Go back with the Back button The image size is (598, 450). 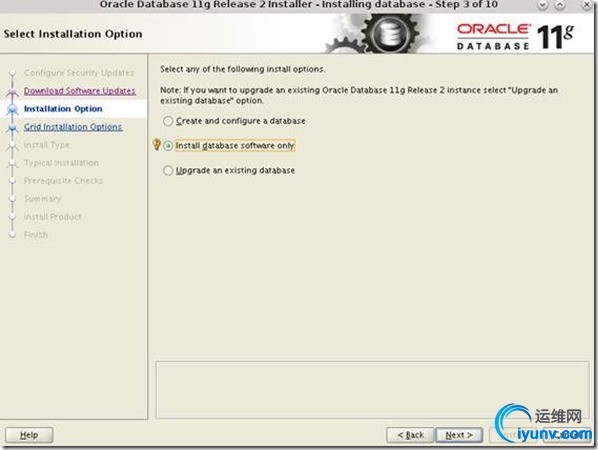(x=410, y=435)
